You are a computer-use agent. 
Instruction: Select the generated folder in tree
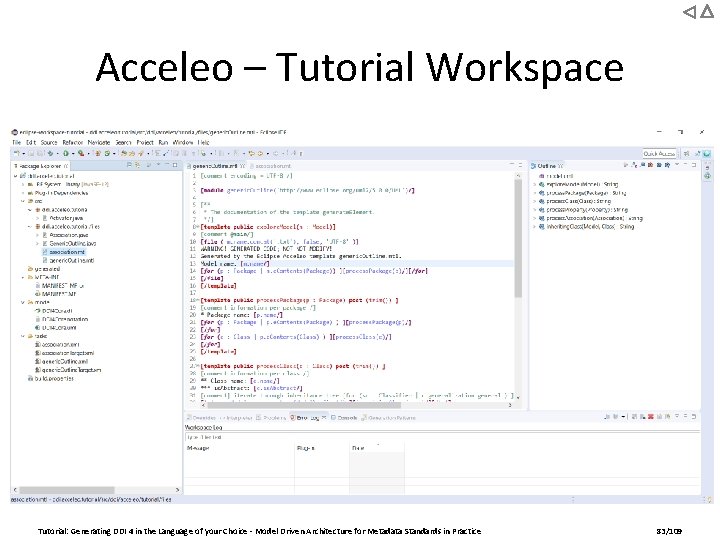[x=44, y=269]
